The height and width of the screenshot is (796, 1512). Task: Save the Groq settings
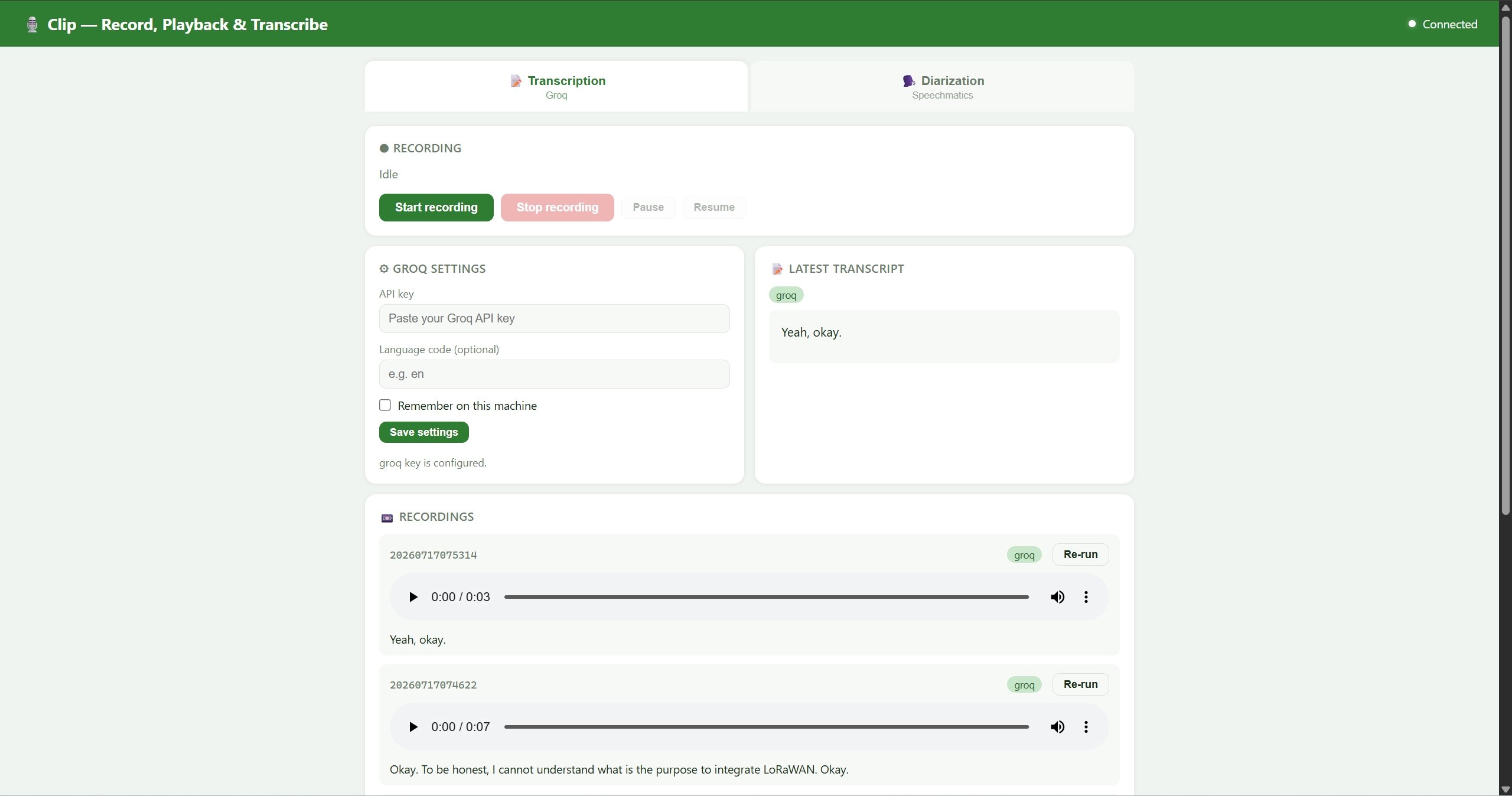(424, 432)
